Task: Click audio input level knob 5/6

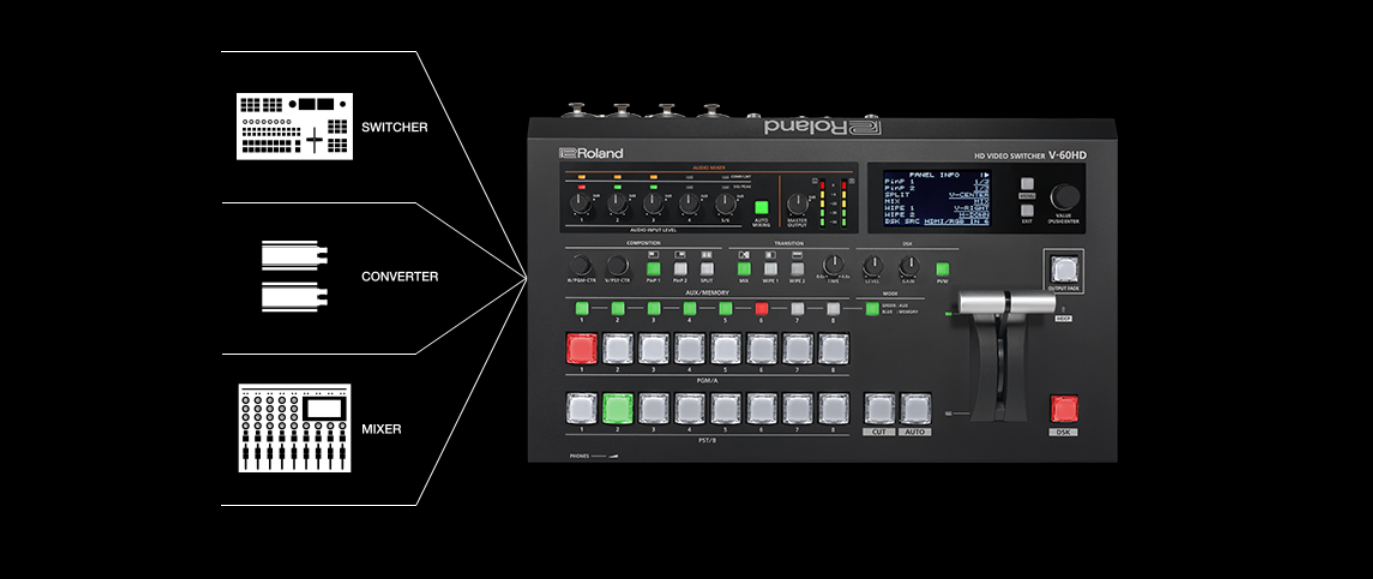Action: coord(724,204)
